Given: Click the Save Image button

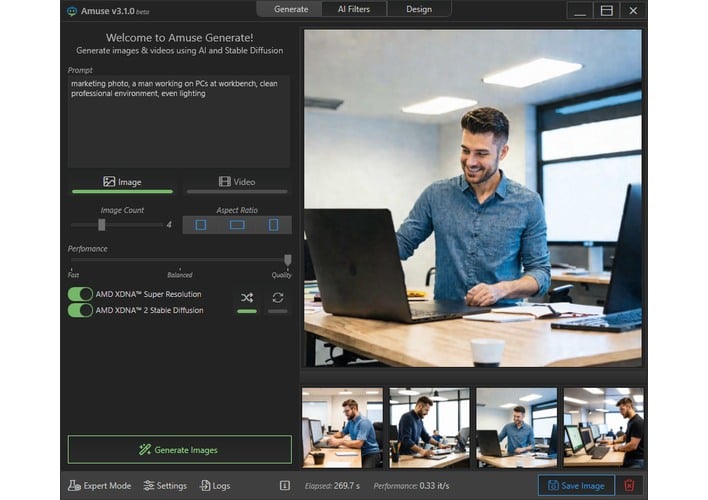Looking at the screenshot, I should (576, 486).
